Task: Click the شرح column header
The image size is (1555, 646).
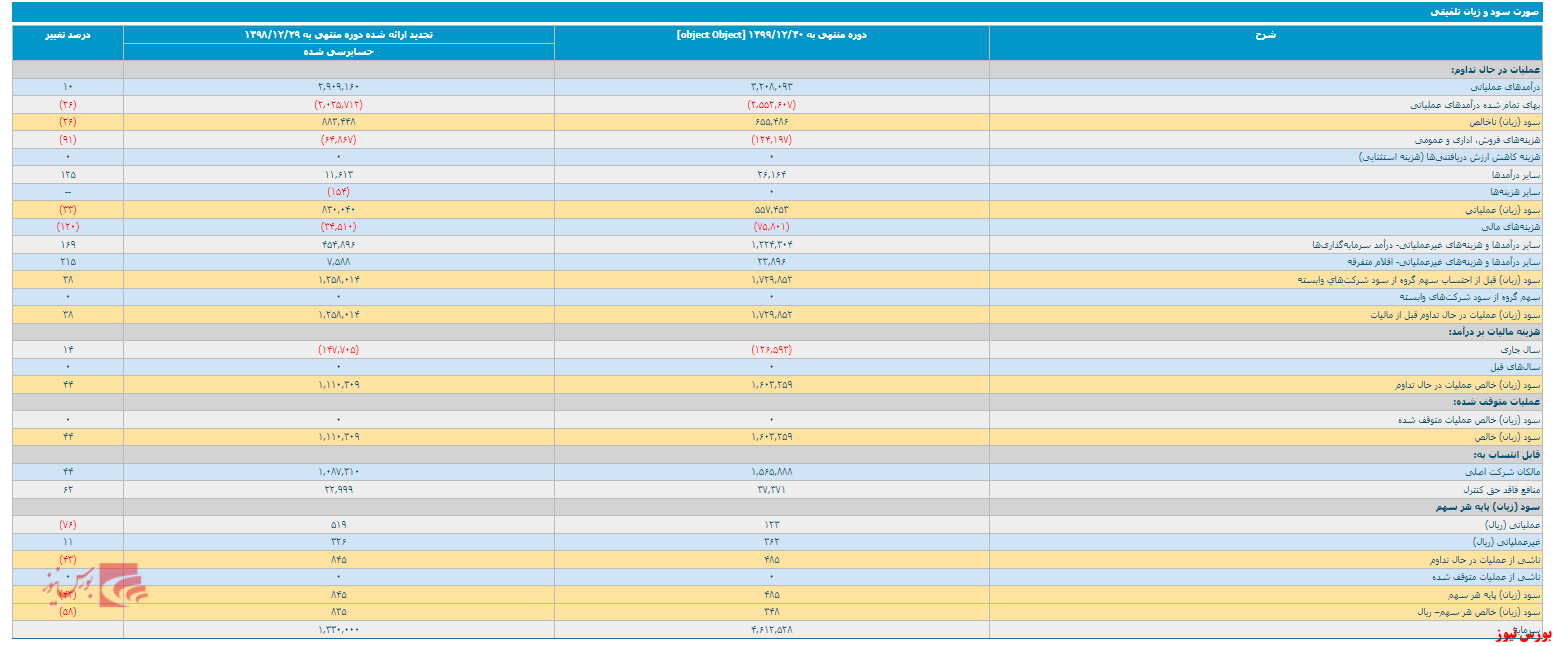Action: click(1266, 34)
